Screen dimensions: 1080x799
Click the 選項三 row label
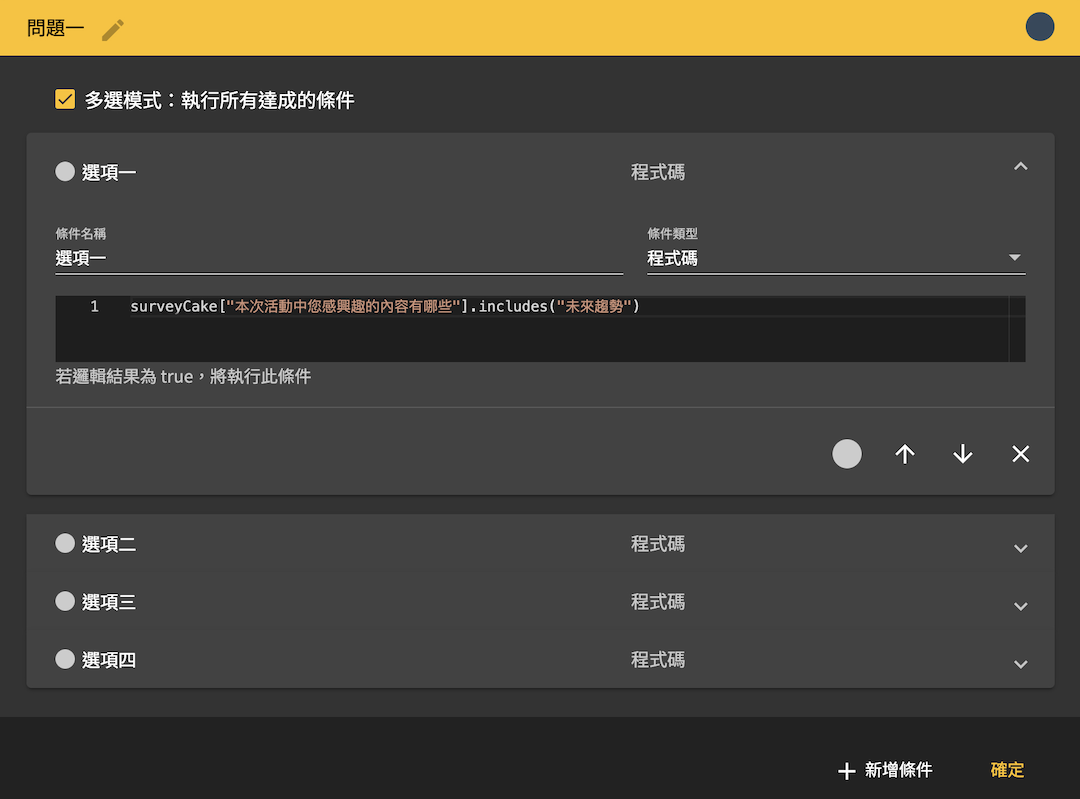click(109, 602)
